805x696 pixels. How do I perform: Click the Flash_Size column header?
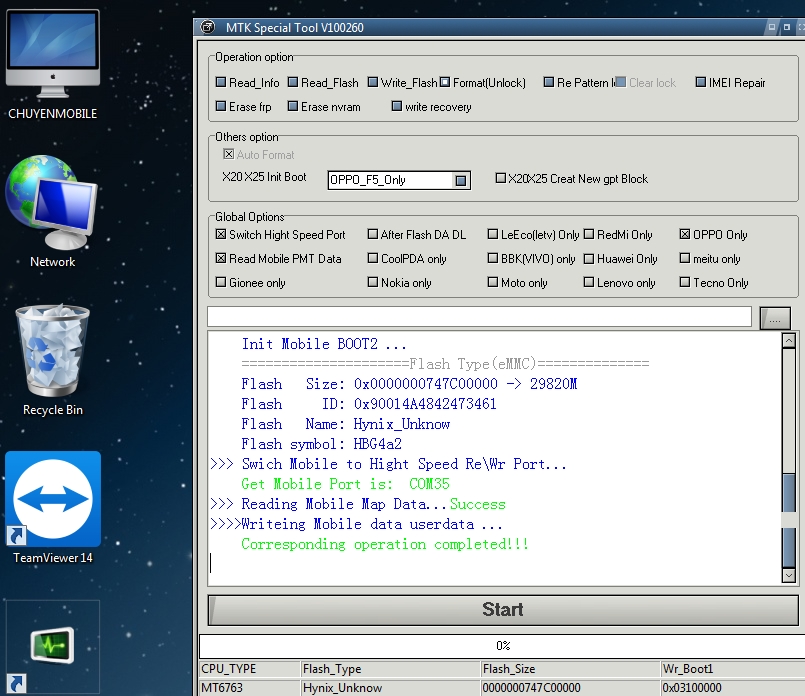tap(570, 669)
